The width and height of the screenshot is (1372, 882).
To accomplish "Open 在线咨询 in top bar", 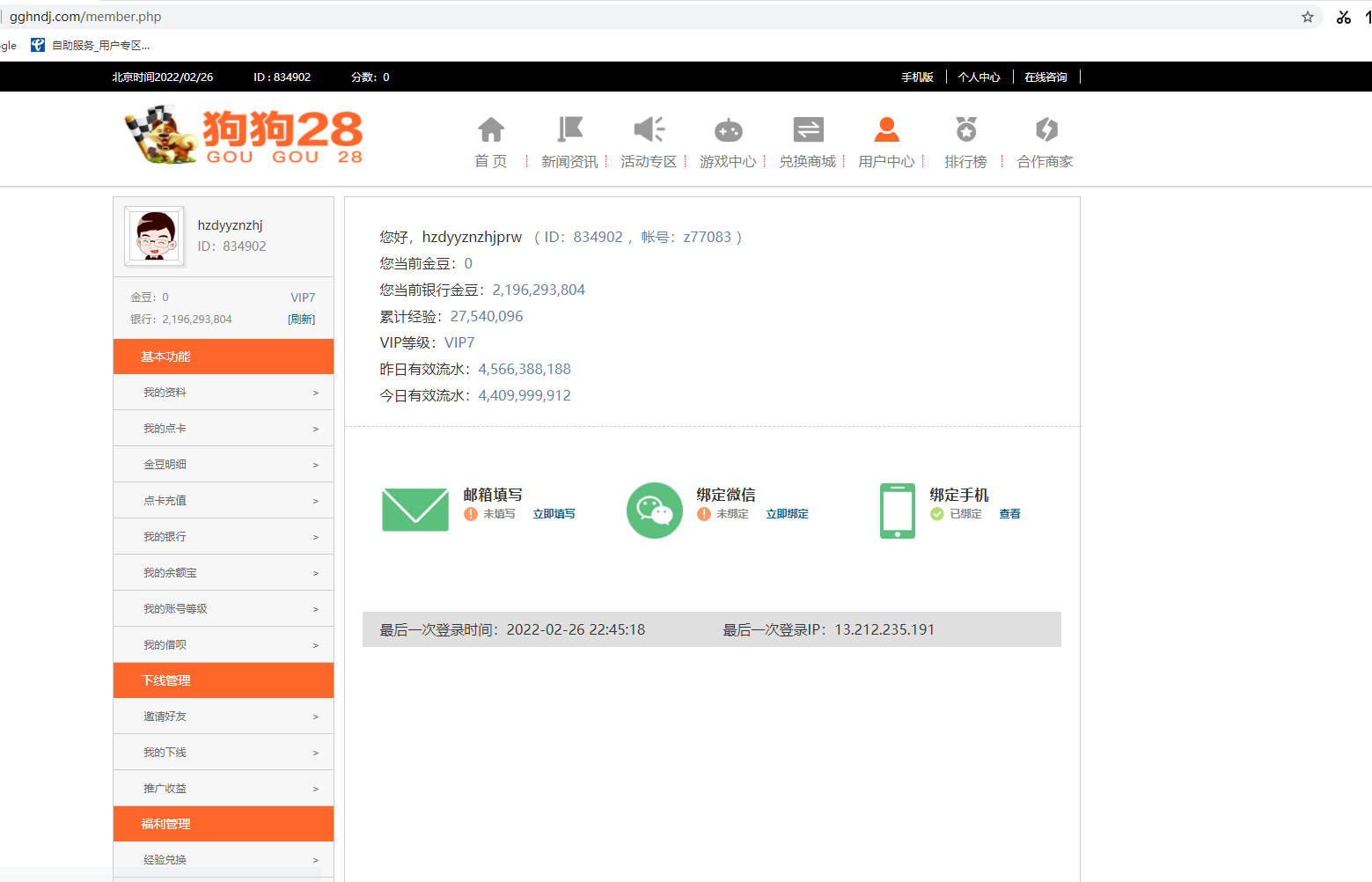I will point(1046,77).
